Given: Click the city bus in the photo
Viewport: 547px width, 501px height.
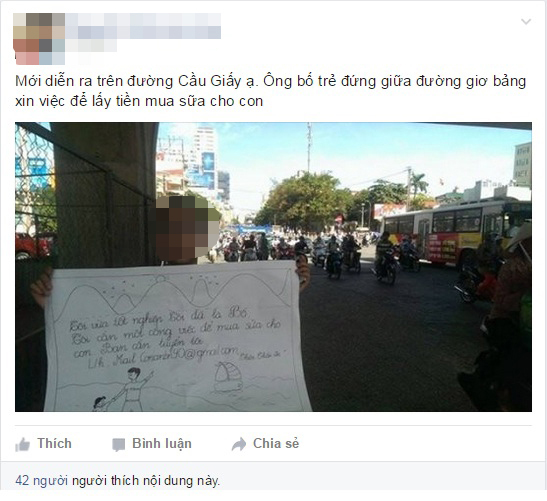Looking at the screenshot, I should pos(456,233).
